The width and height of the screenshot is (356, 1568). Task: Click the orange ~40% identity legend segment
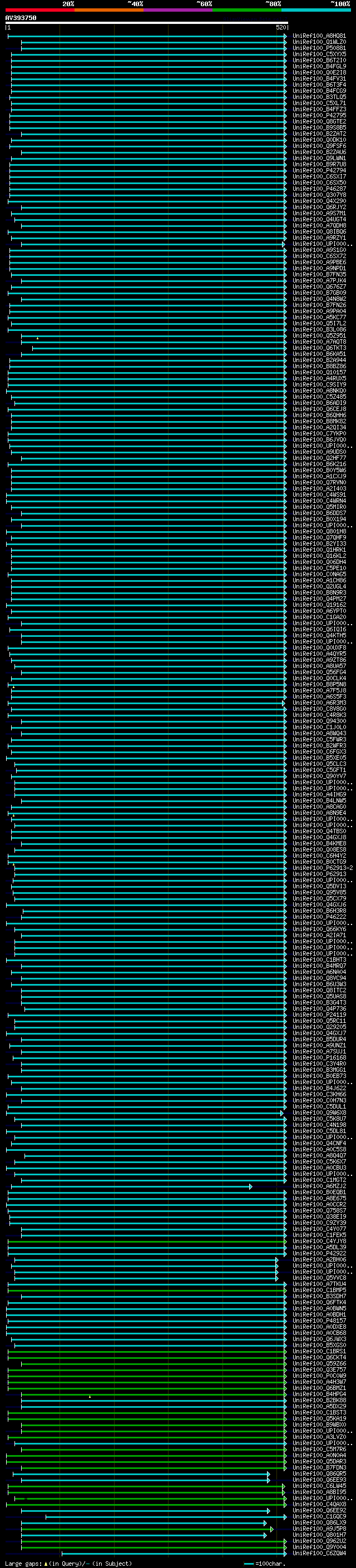tap(109, 10)
